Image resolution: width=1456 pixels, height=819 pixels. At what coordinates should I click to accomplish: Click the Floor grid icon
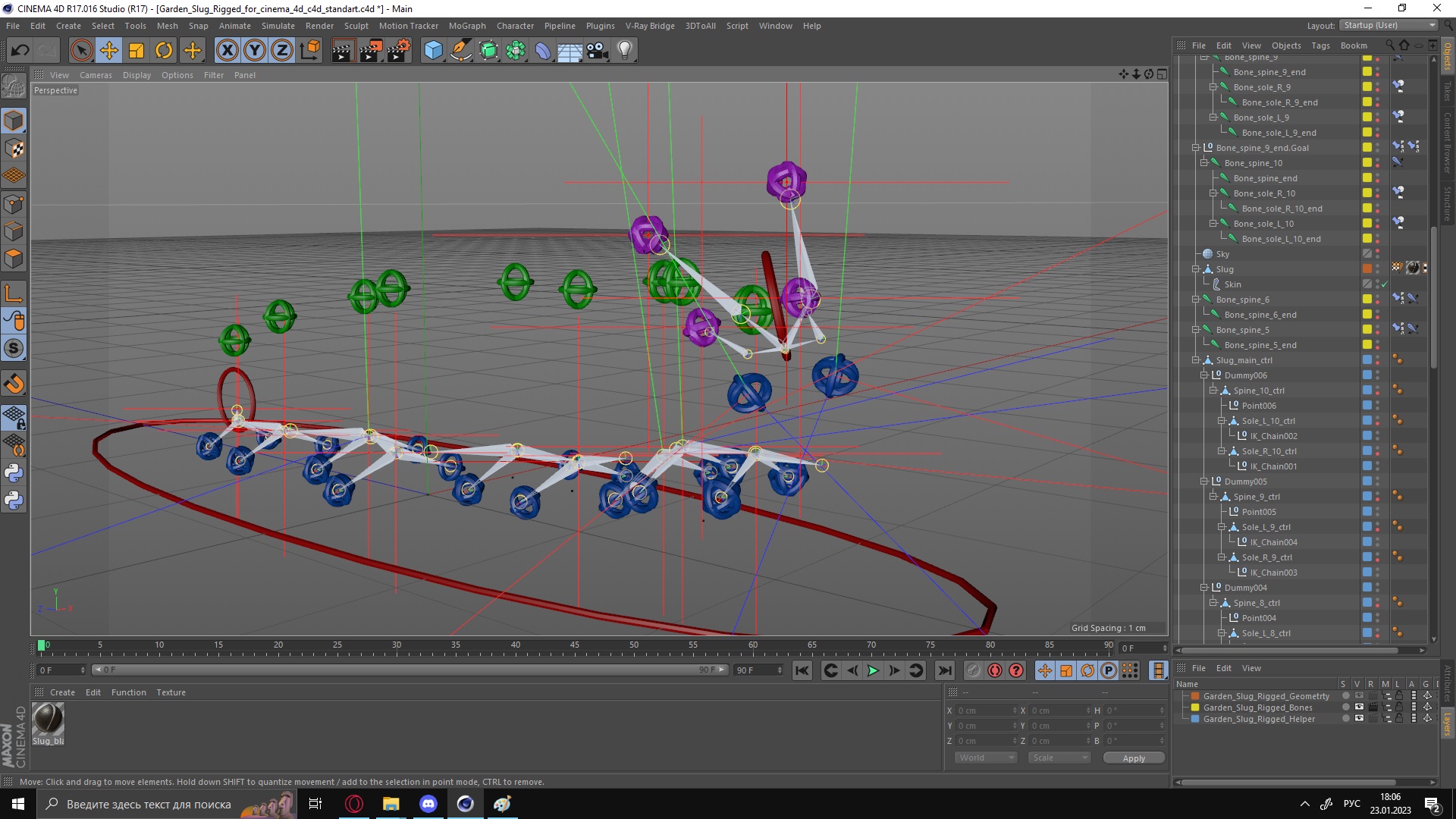pos(570,51)
